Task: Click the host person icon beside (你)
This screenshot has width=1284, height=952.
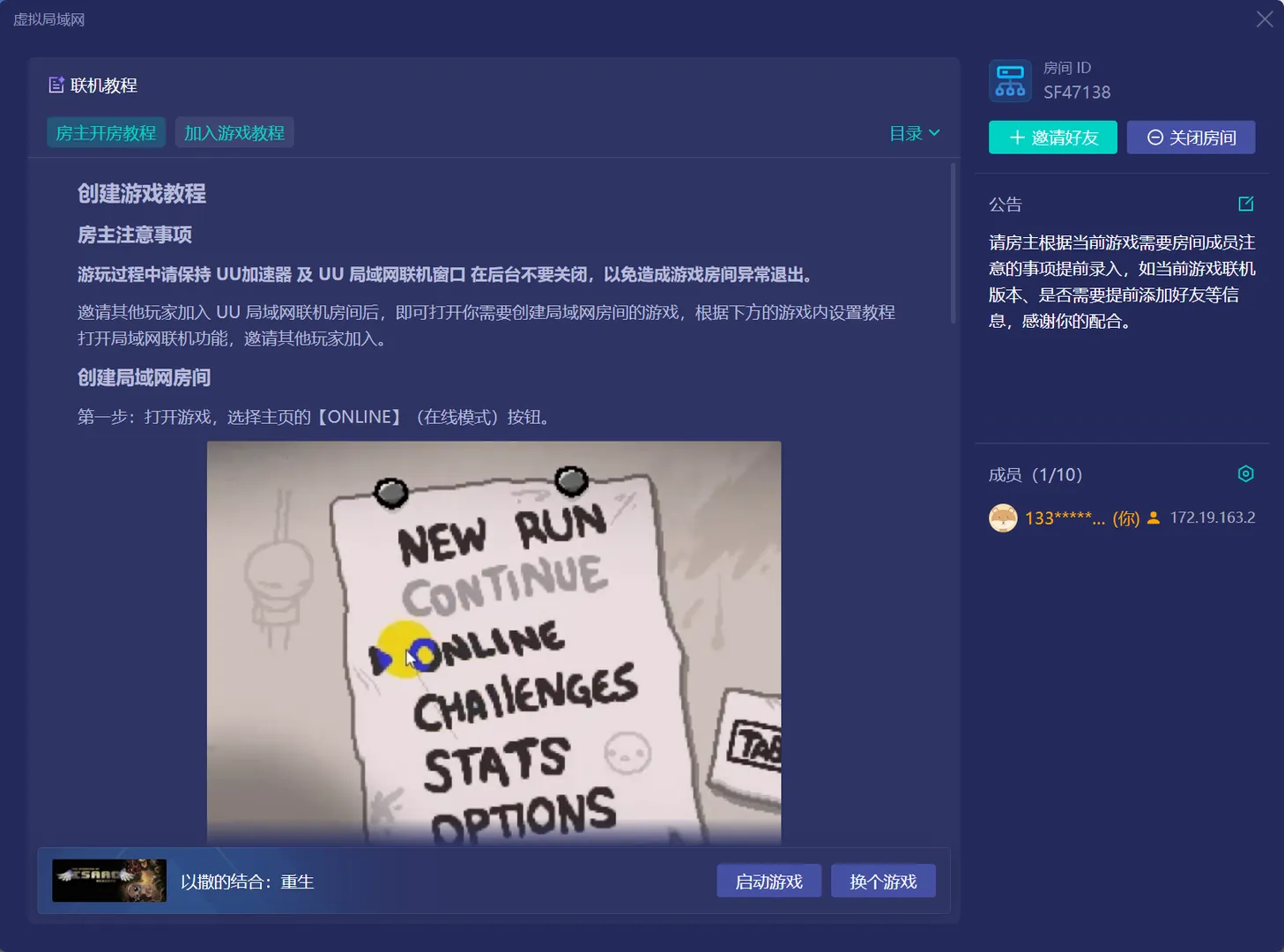Action: 1154,518
